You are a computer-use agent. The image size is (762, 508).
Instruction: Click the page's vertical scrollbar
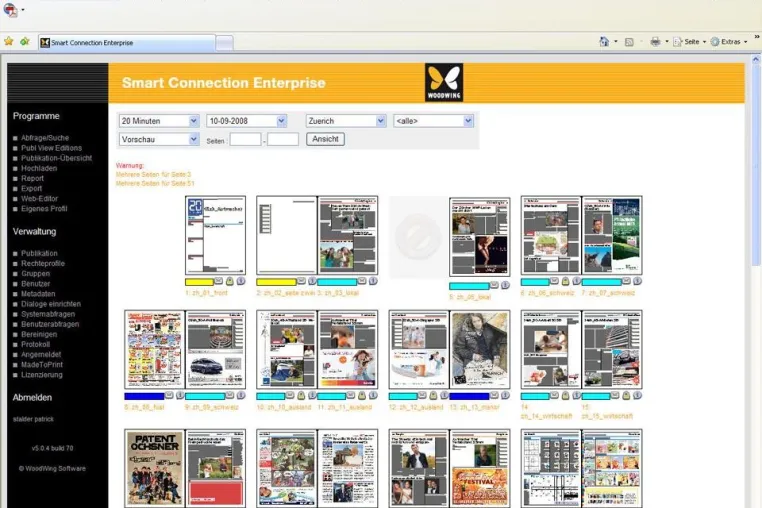pos(756,164)
